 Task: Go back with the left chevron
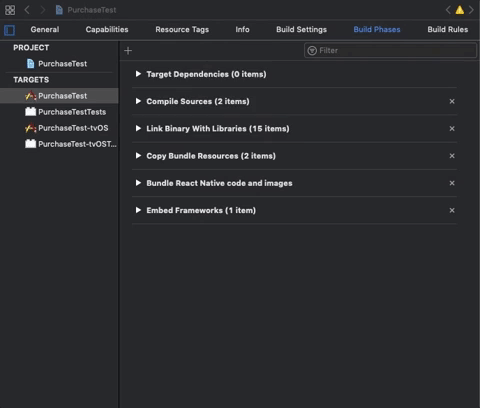pos(27,10)
